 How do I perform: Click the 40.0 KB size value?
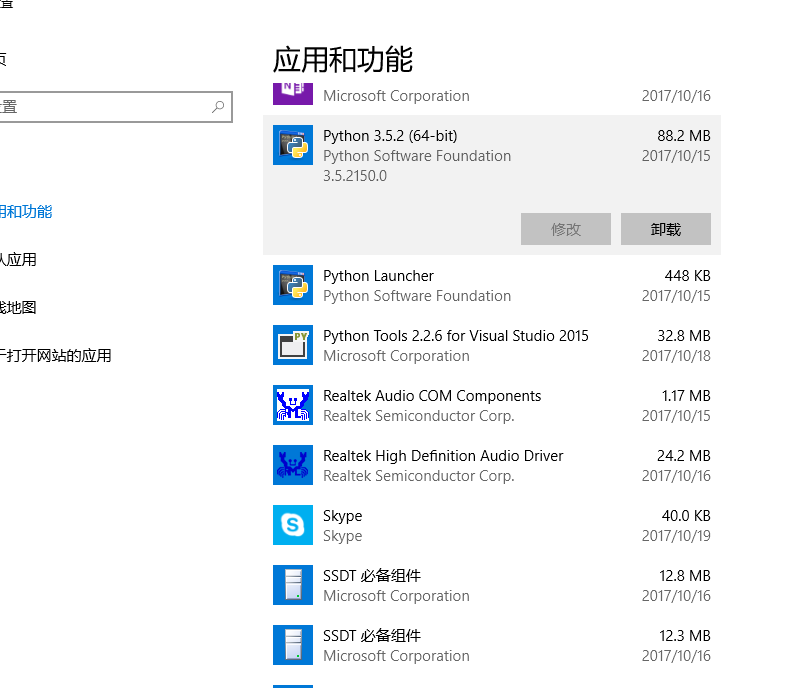point(686,516)
